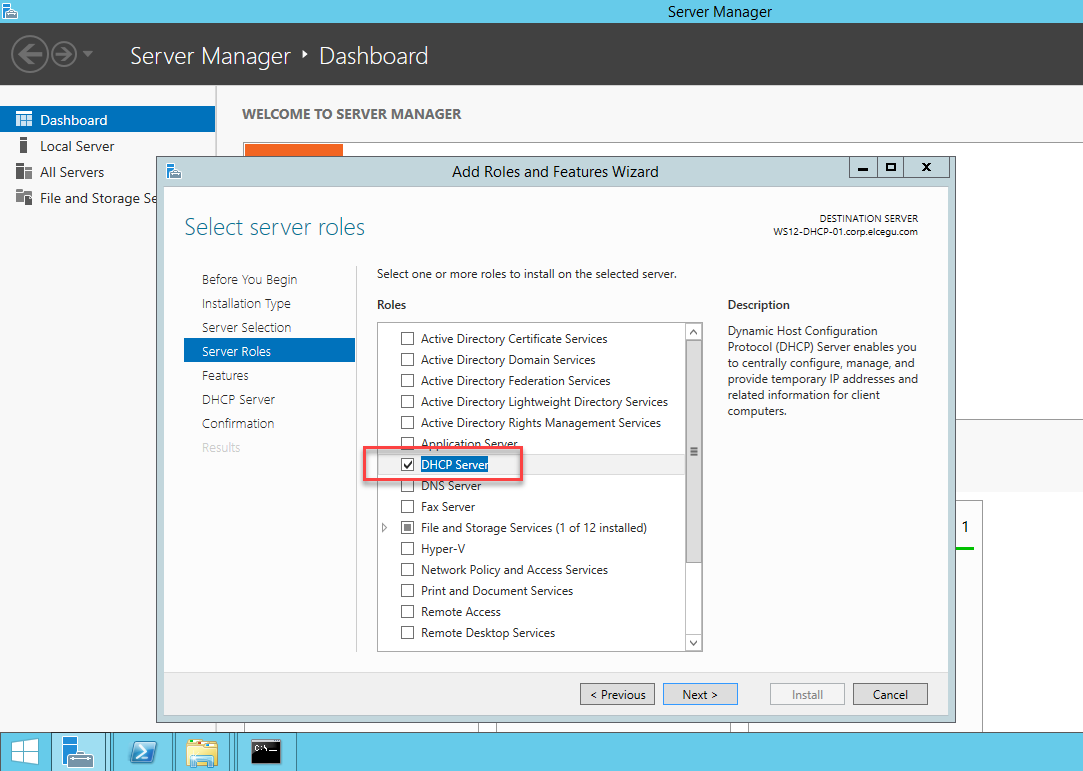Open Command Prompt from the taskbar
Image resolution: width=1083 pixels, height=771 pixels.
(x=265, y=751)
